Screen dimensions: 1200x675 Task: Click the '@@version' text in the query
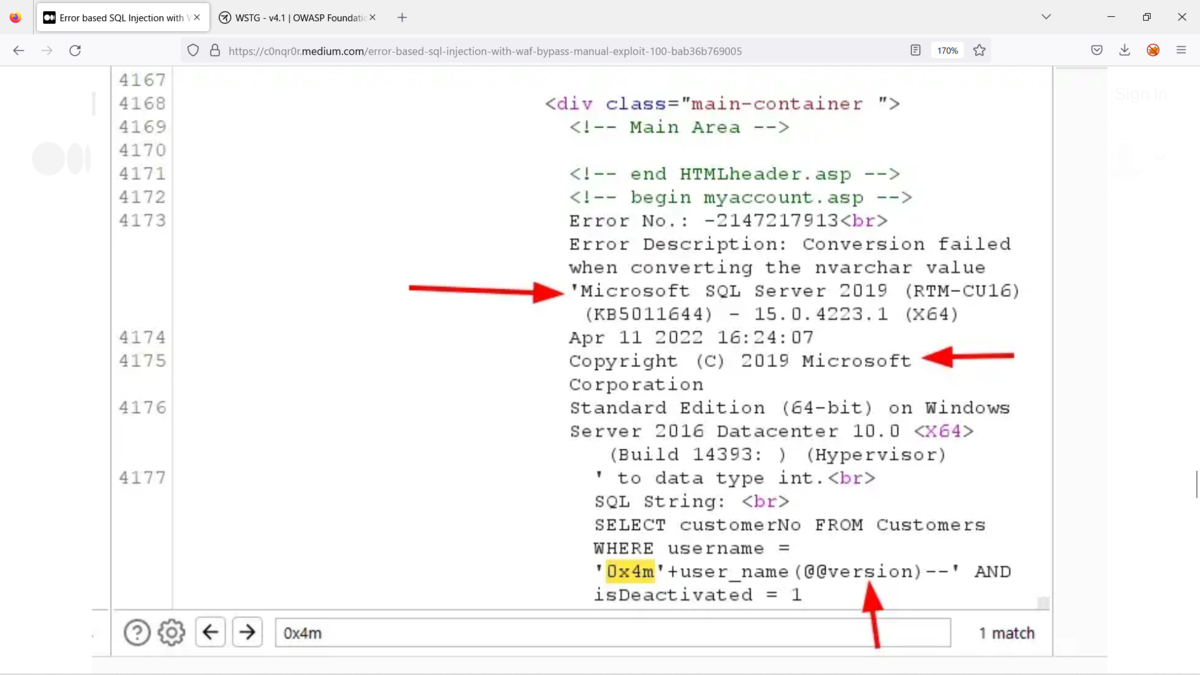tap(858, 572)
